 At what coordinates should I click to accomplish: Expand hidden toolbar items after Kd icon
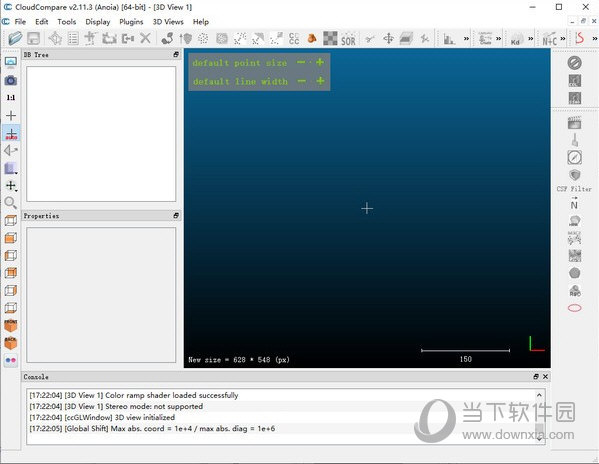tap(531, 39)
